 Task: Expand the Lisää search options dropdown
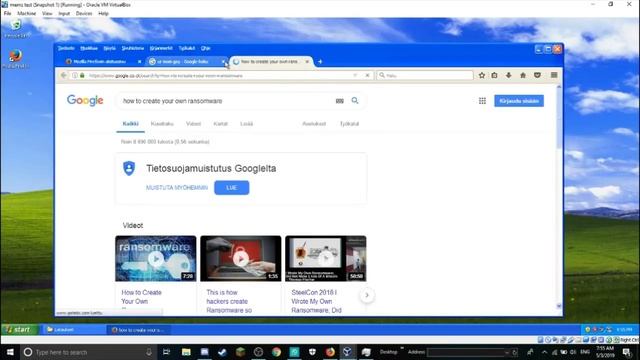tap(247, 124)
